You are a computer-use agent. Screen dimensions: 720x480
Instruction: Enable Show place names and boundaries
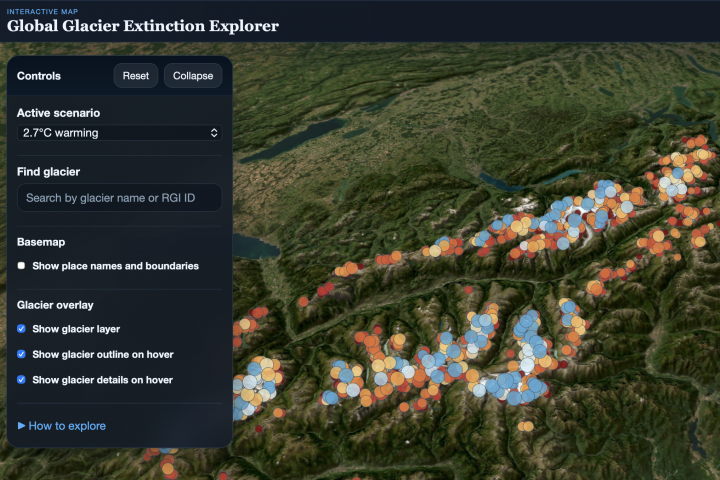[21, 265]
